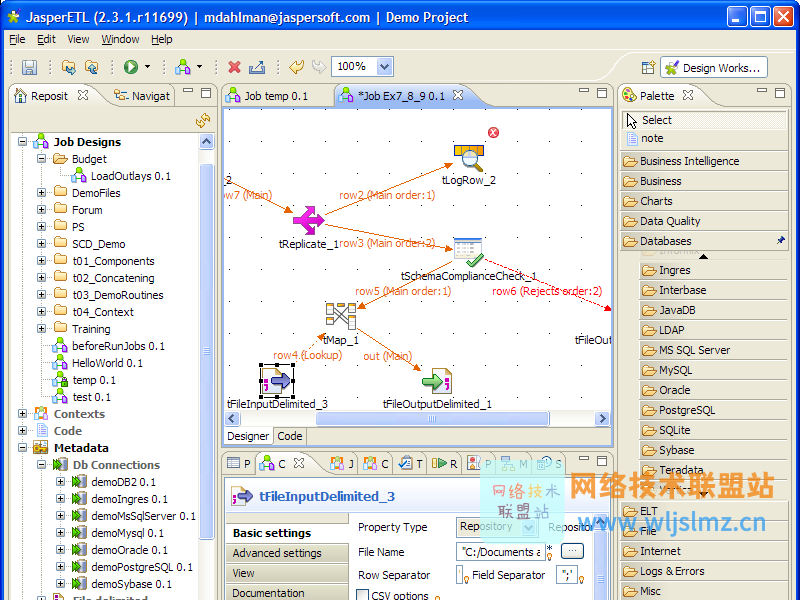The image size is (800, 600).
Task: Click the Save toolbar icon
Action: tap(29, 67)
